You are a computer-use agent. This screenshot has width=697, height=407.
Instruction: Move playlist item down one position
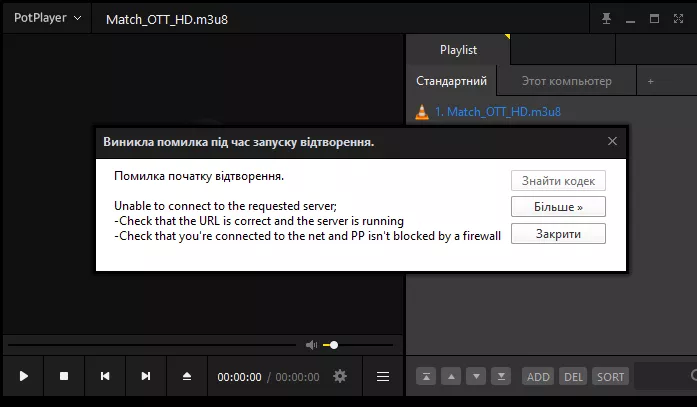pos(476,377)
